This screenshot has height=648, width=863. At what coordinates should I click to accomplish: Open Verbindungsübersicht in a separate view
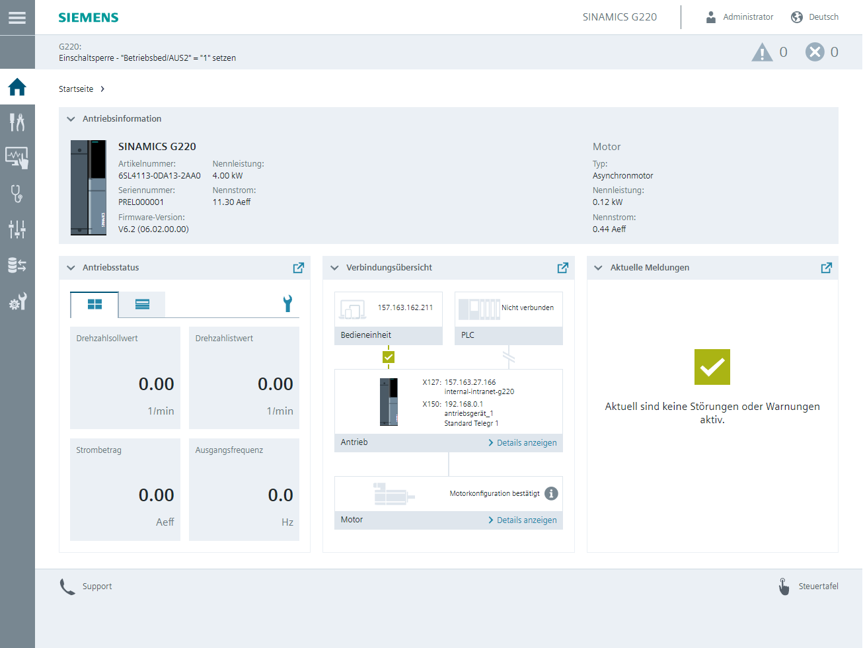pyautogui.click(x=562, y=268)
